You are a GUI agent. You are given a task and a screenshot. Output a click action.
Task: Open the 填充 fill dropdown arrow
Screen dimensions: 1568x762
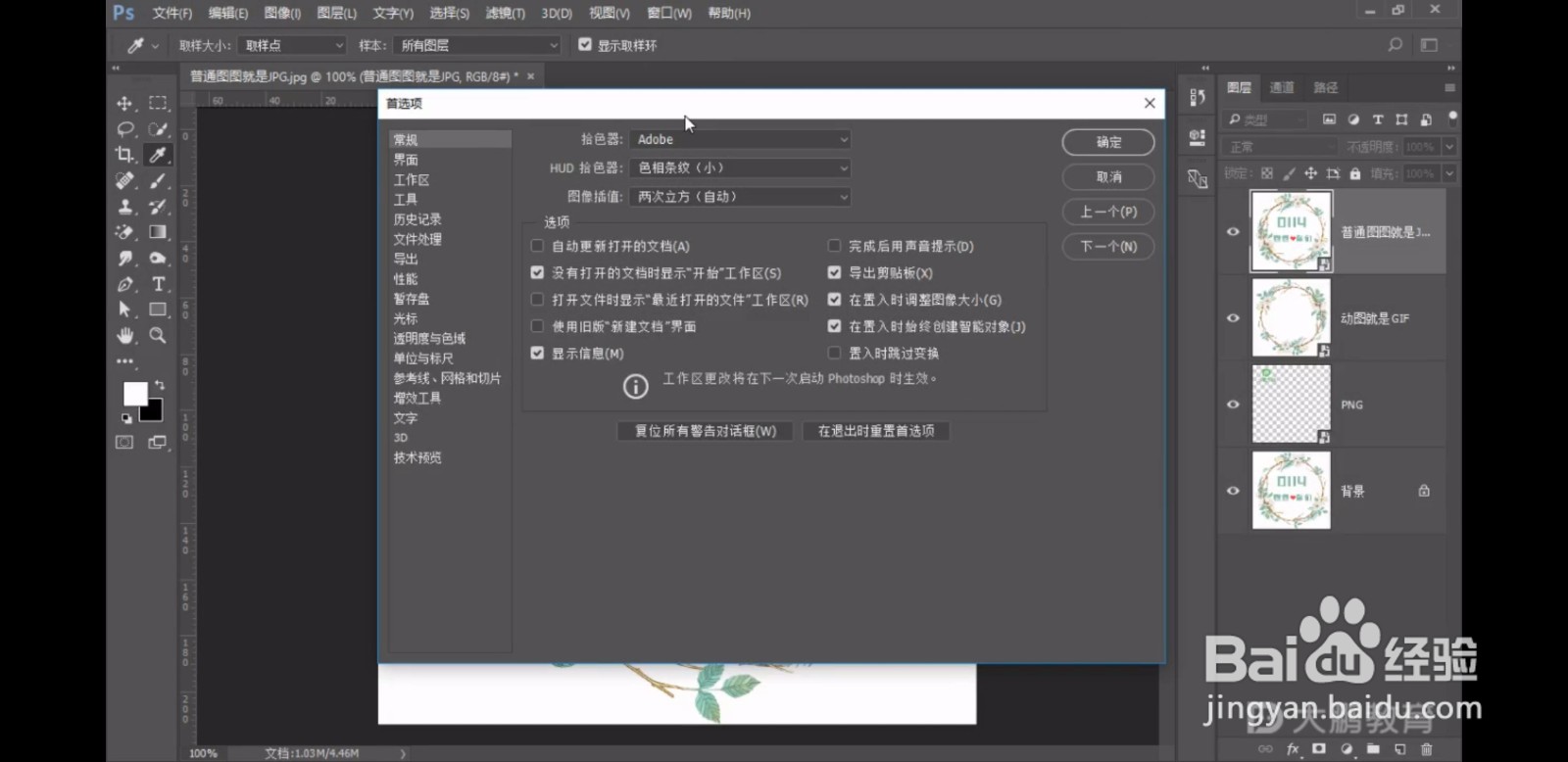point(1448,173)
